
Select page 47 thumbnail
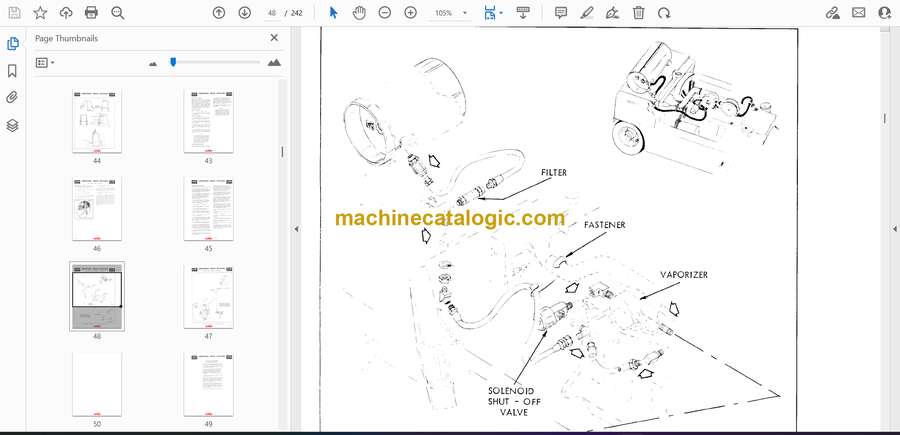208,298
